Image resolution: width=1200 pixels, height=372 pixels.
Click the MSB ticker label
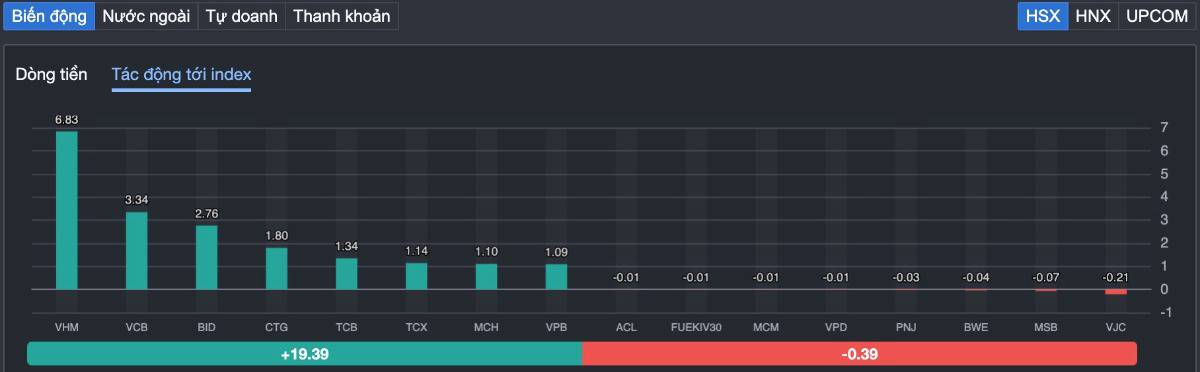(1046, 327)
